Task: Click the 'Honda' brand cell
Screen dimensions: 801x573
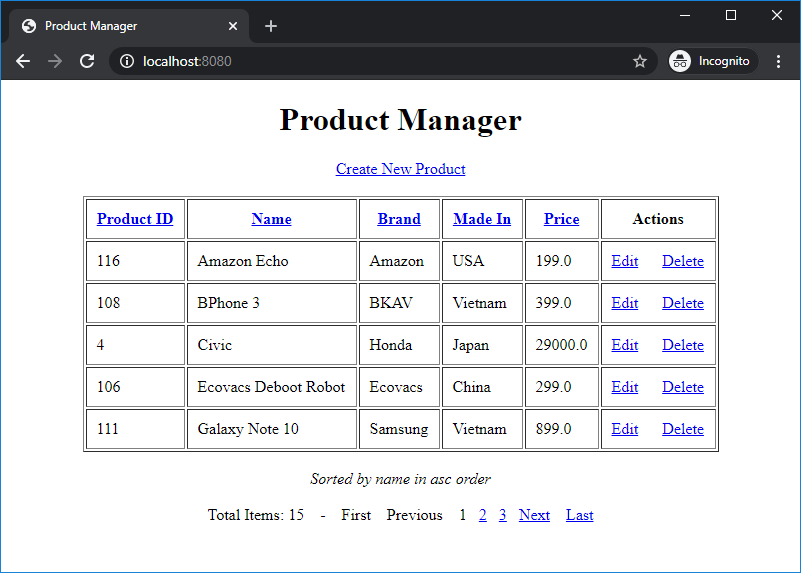Action: point(399,345)
